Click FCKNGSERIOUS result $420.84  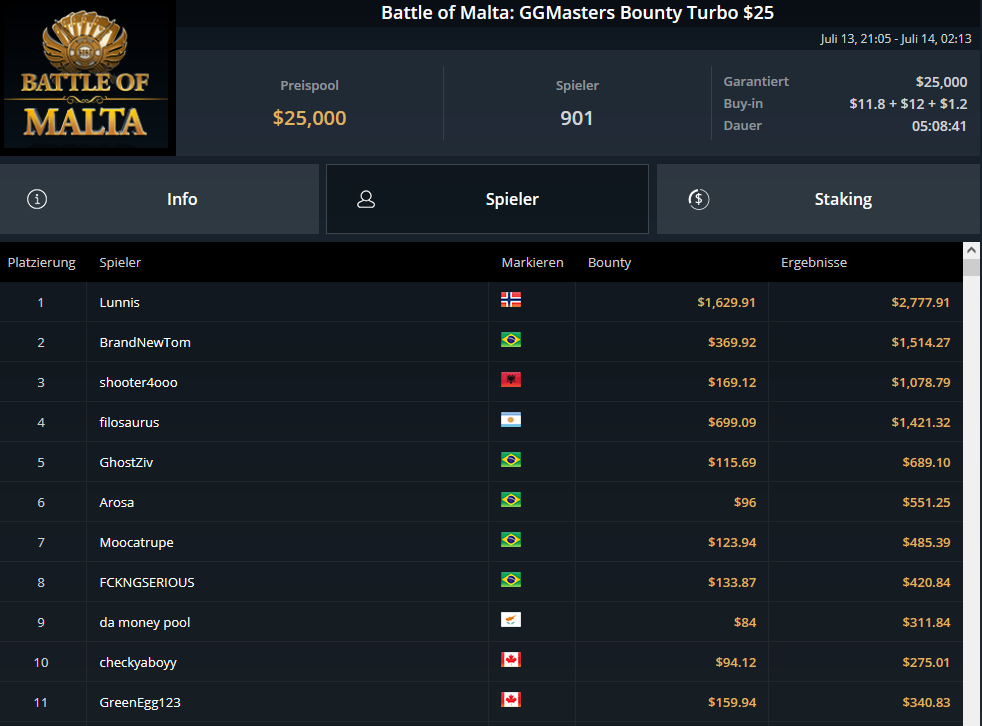point(926,583)
